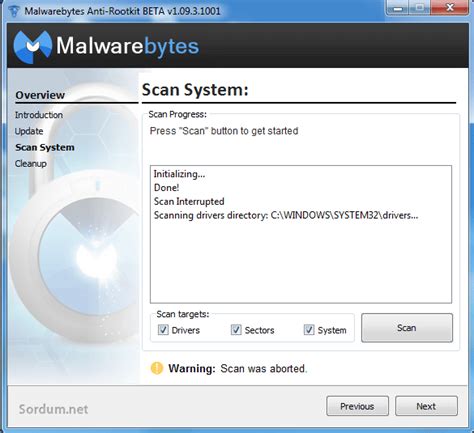Minimize the Anti-Rootkit window

point(398,7)
